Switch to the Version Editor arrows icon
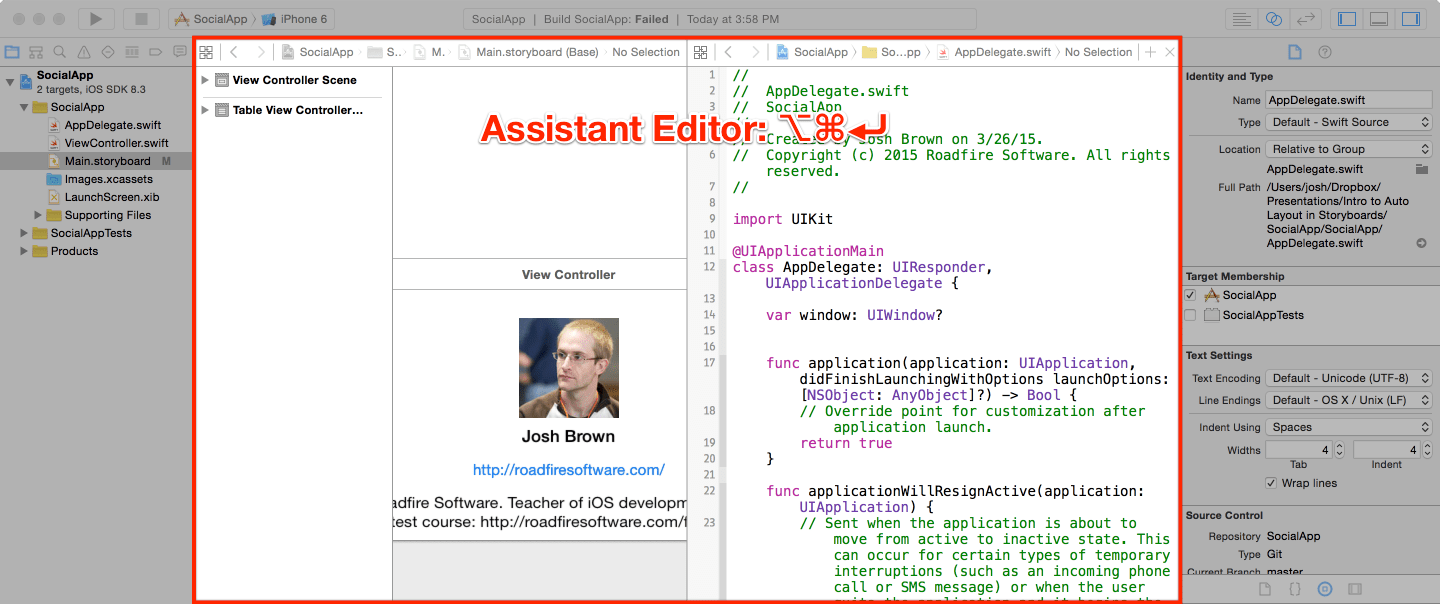The image size is (1440, 604). point(1306,18)
